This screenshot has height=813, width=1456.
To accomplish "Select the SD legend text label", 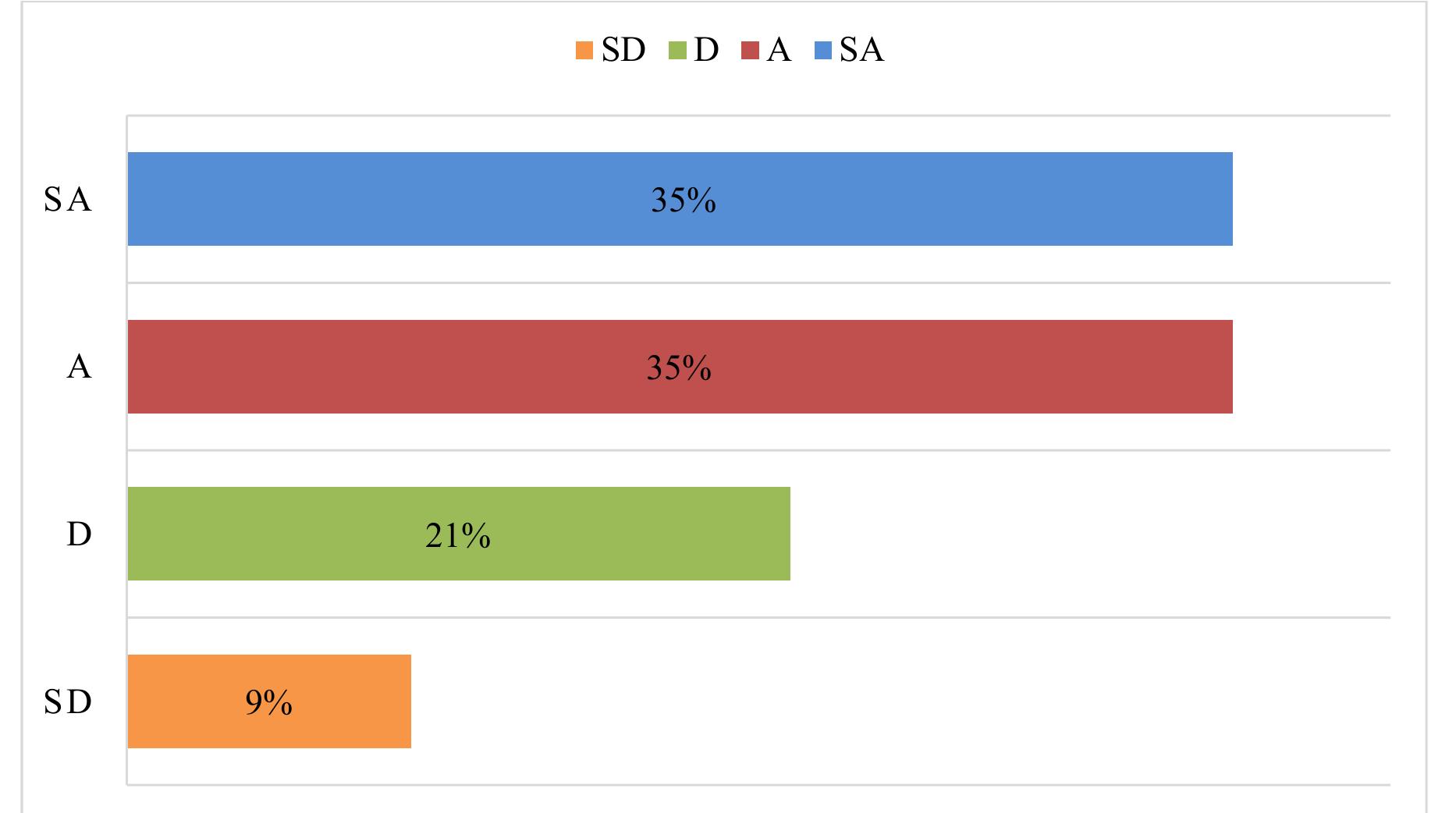I will 623,51.
